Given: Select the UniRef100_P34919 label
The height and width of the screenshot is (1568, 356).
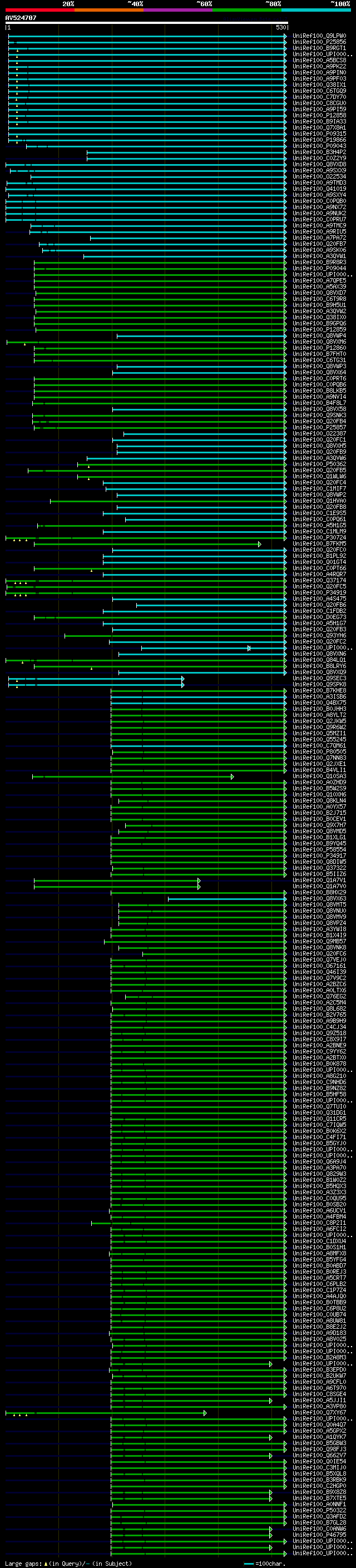Looking at the screenshot, I should pos(319,593).
